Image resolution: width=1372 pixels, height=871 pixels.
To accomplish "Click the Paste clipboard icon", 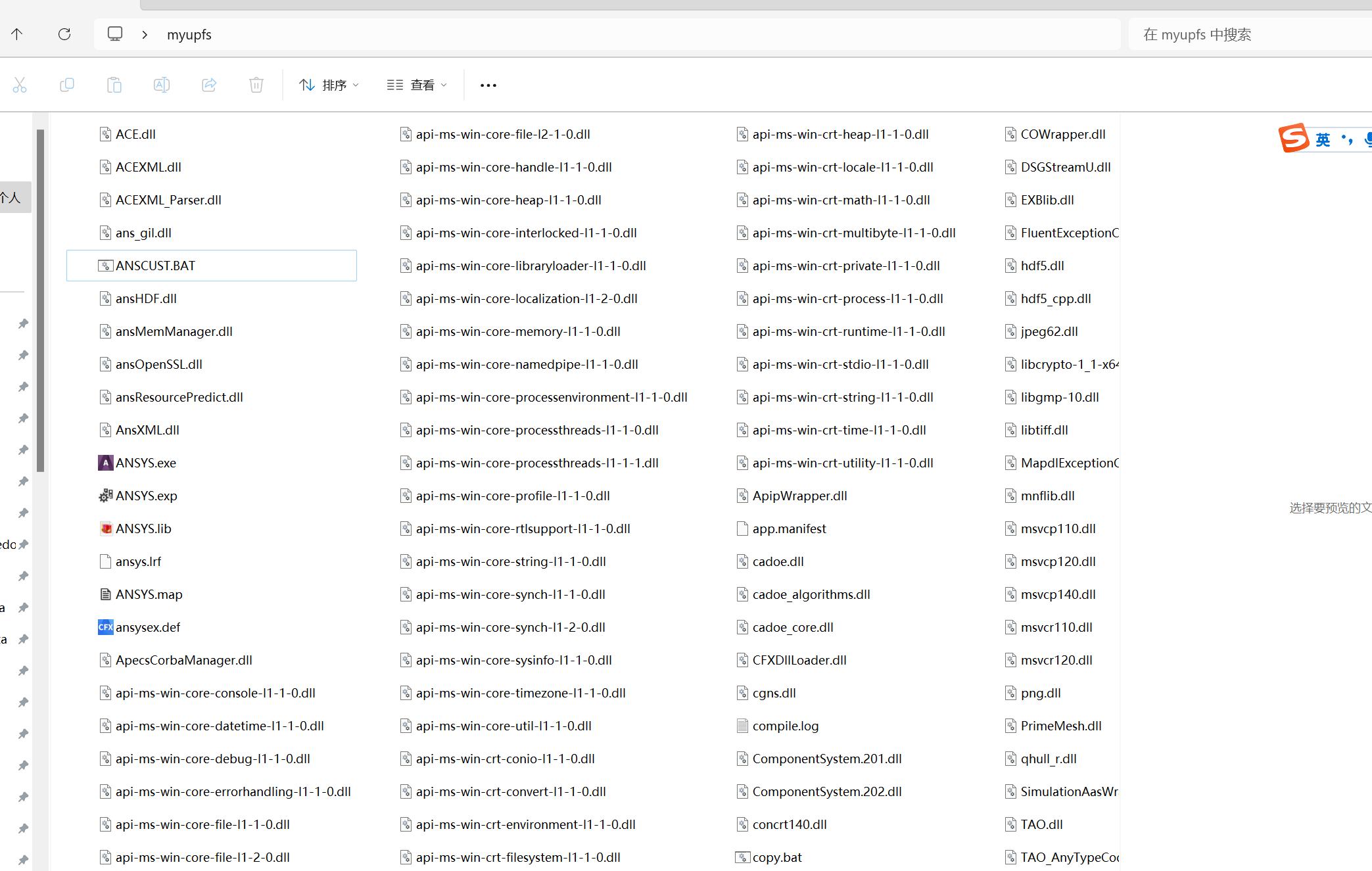I will 114,85.
